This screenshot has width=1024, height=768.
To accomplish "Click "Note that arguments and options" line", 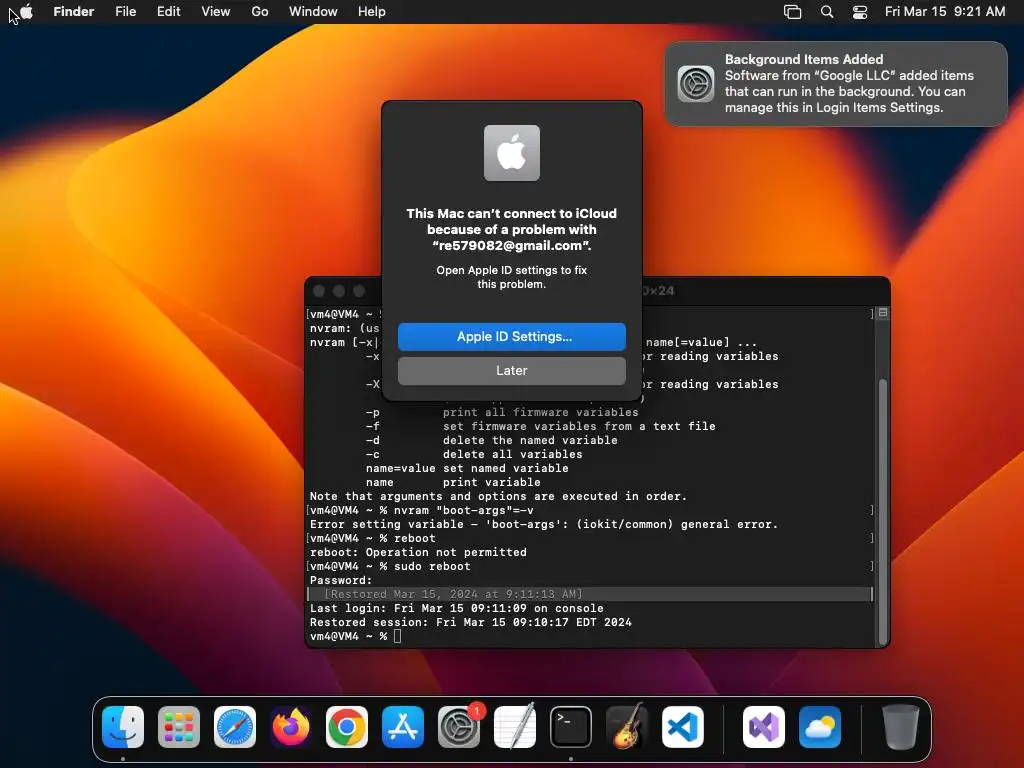I will pyautogui.click(x=498, y=496).
